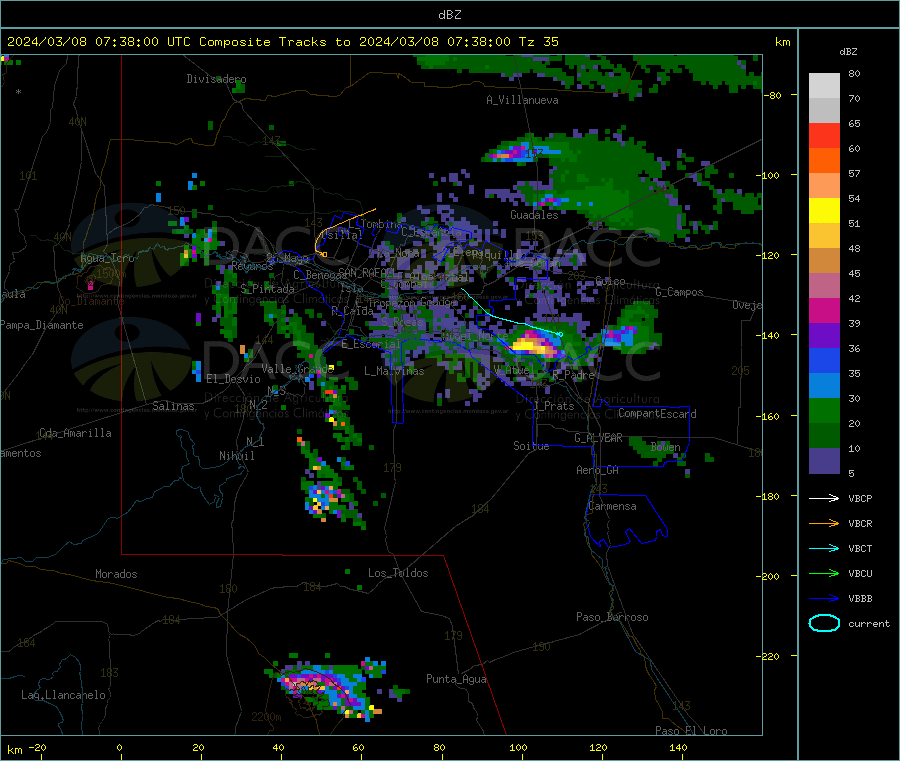The width and height of the screenshot is (900, 761).
Task: Click the 'dBZ' title at top center
Action: [449, 15]
